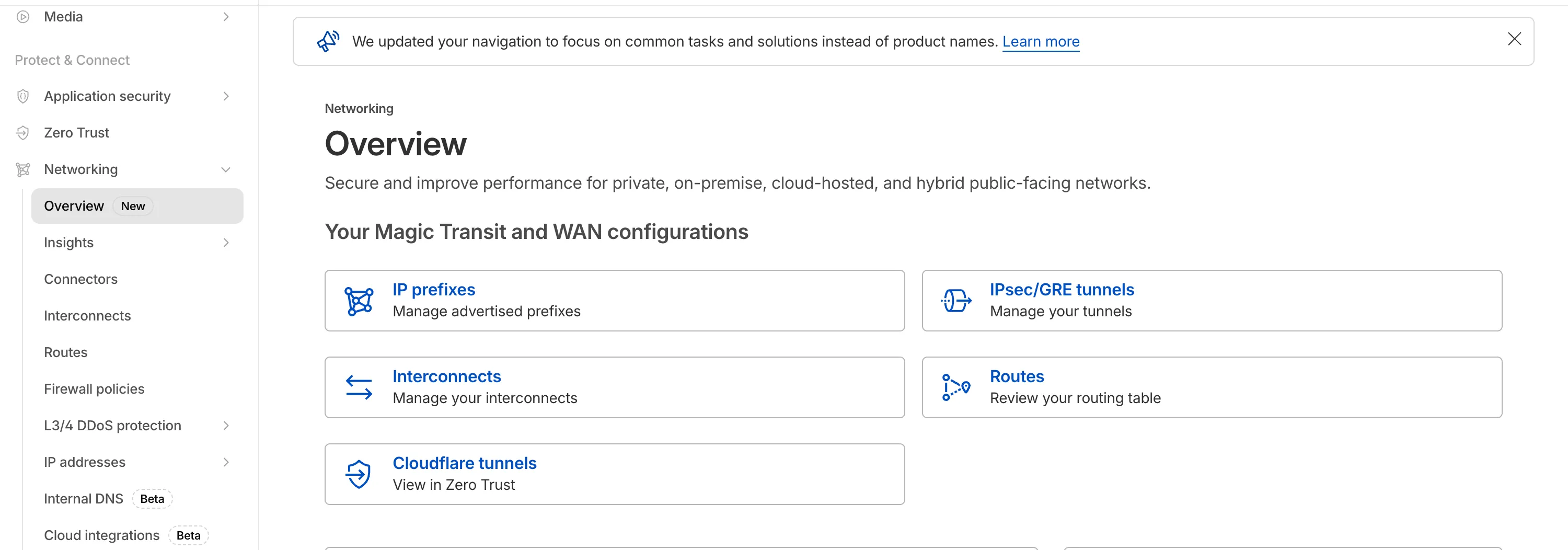Dismiss the navigation update banner
The image size is (1568, 550).
coord(1514,40)
